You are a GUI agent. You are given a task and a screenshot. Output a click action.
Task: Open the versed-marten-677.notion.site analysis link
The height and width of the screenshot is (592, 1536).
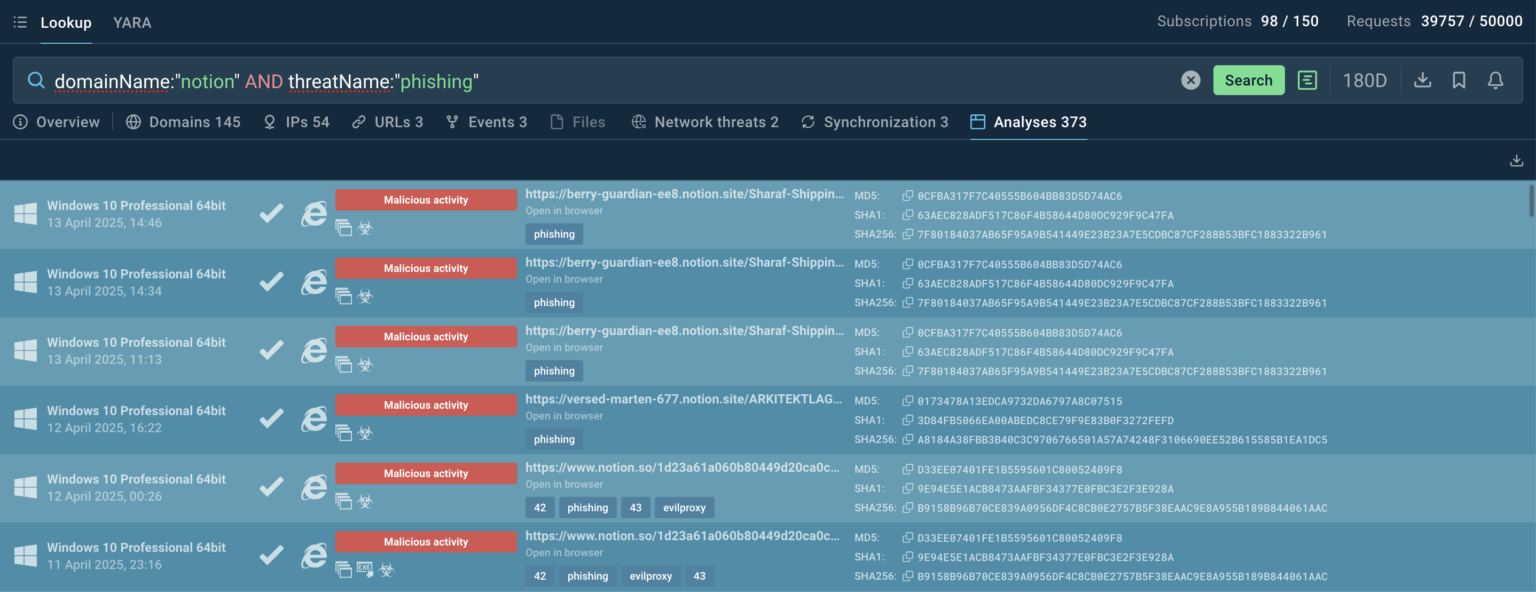[x=684, y=399]
